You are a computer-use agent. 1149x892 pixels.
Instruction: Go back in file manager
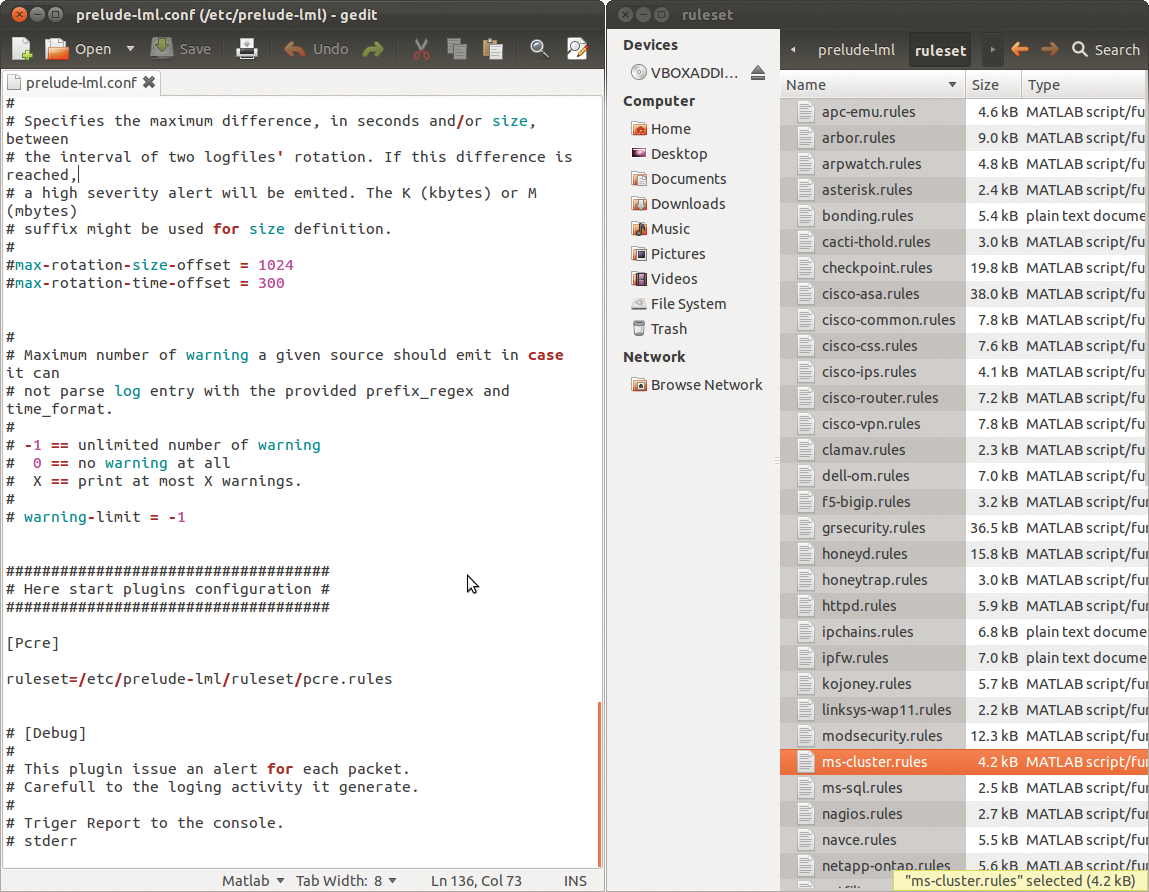(x=1019, y=49)
